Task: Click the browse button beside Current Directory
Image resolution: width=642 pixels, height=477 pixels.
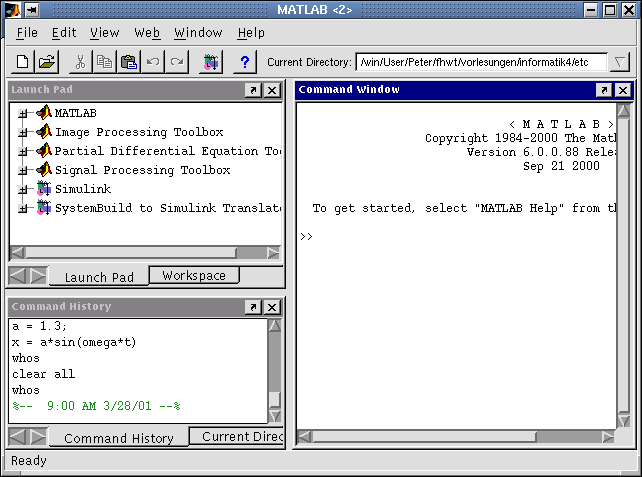Action: (x=620, y=62)
